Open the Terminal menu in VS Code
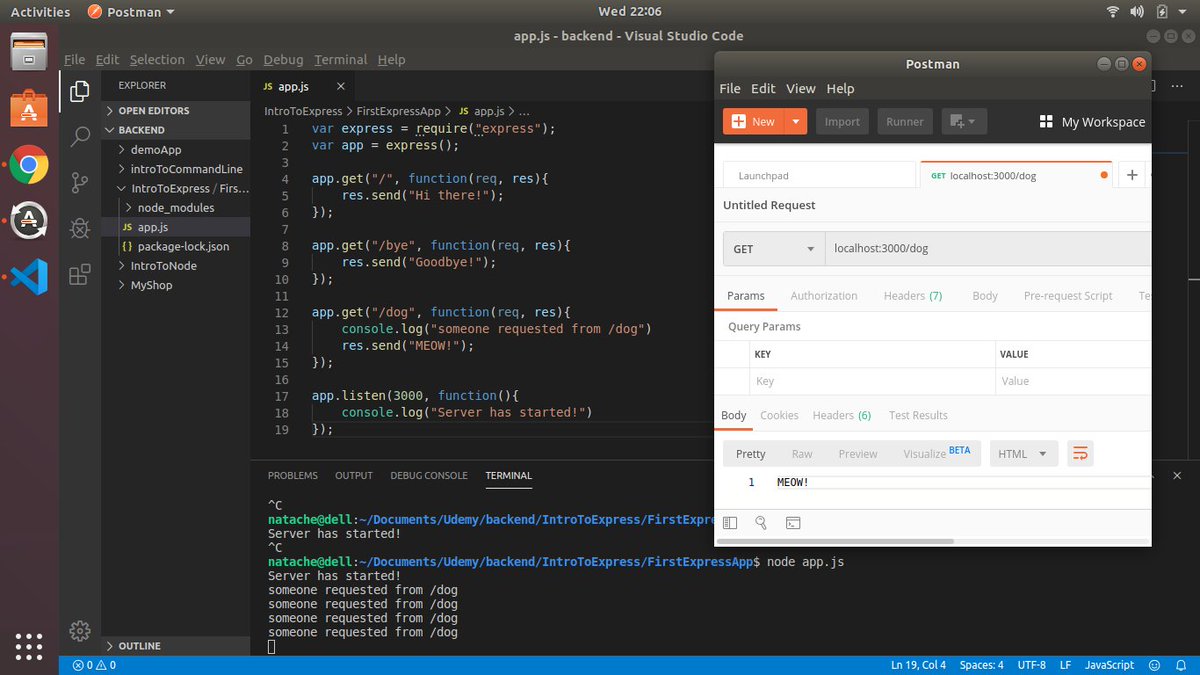The width and height of the screenshot is (1200, 675). (340, 60)
